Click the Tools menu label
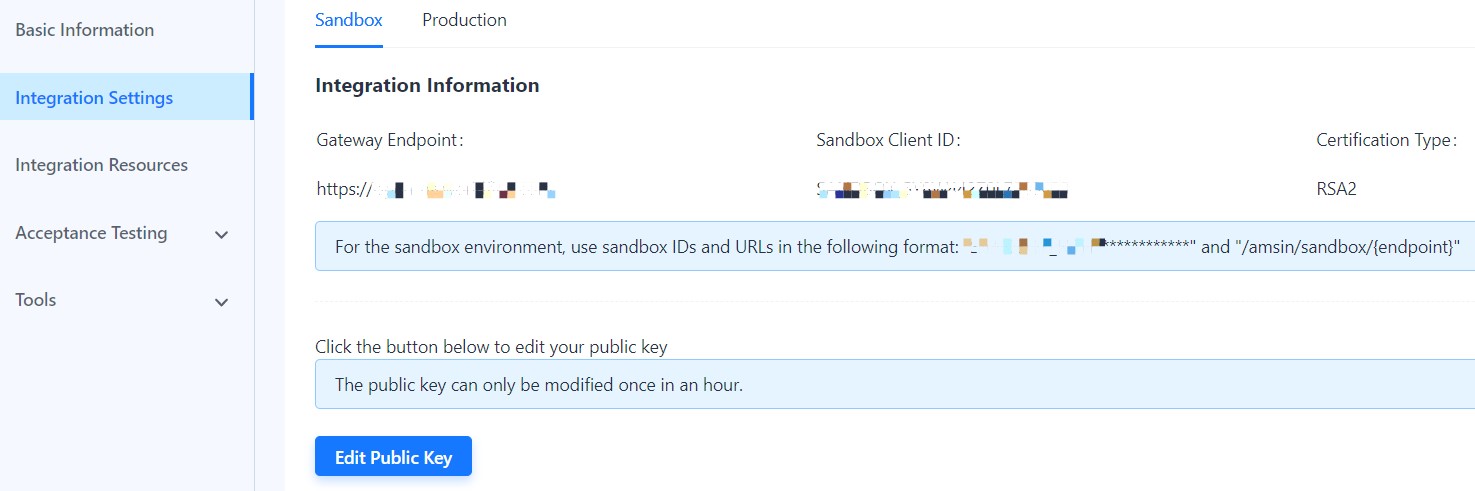 (x=36, y=300)
